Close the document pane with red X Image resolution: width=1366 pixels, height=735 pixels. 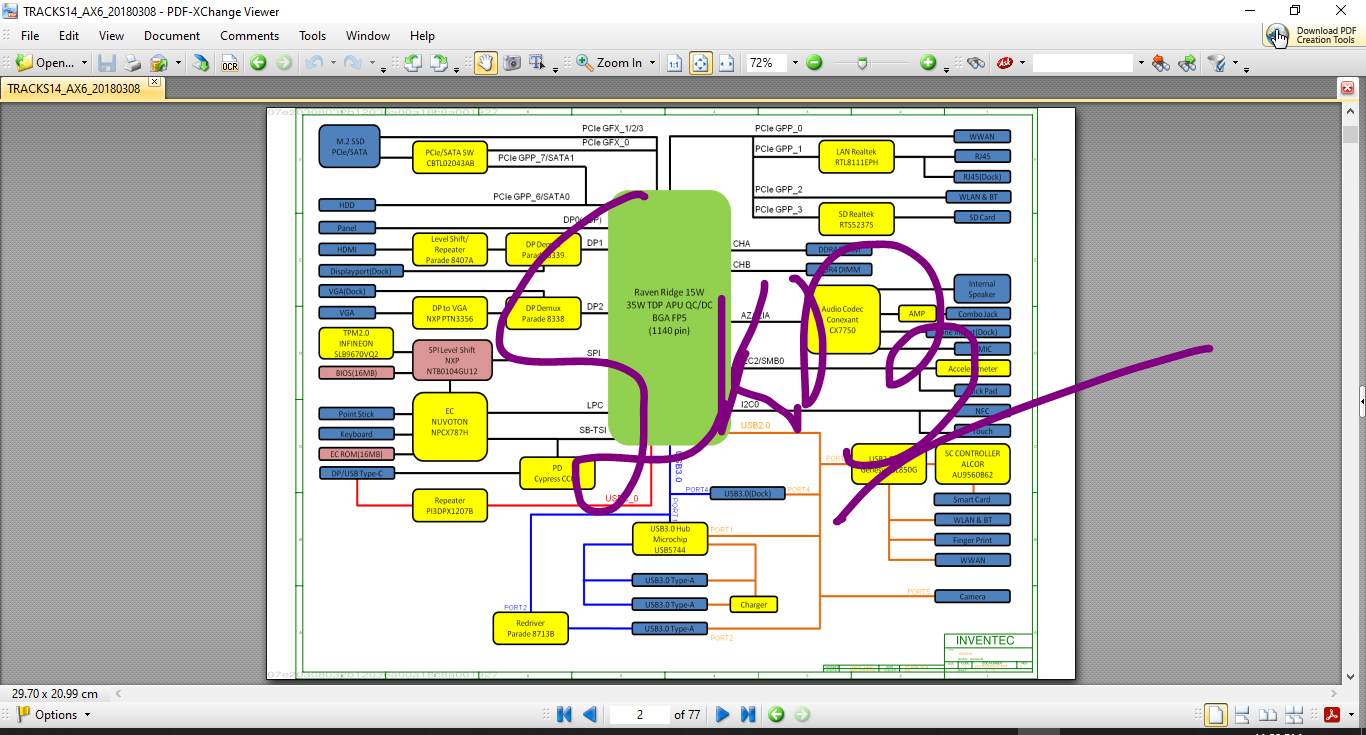1346,88
